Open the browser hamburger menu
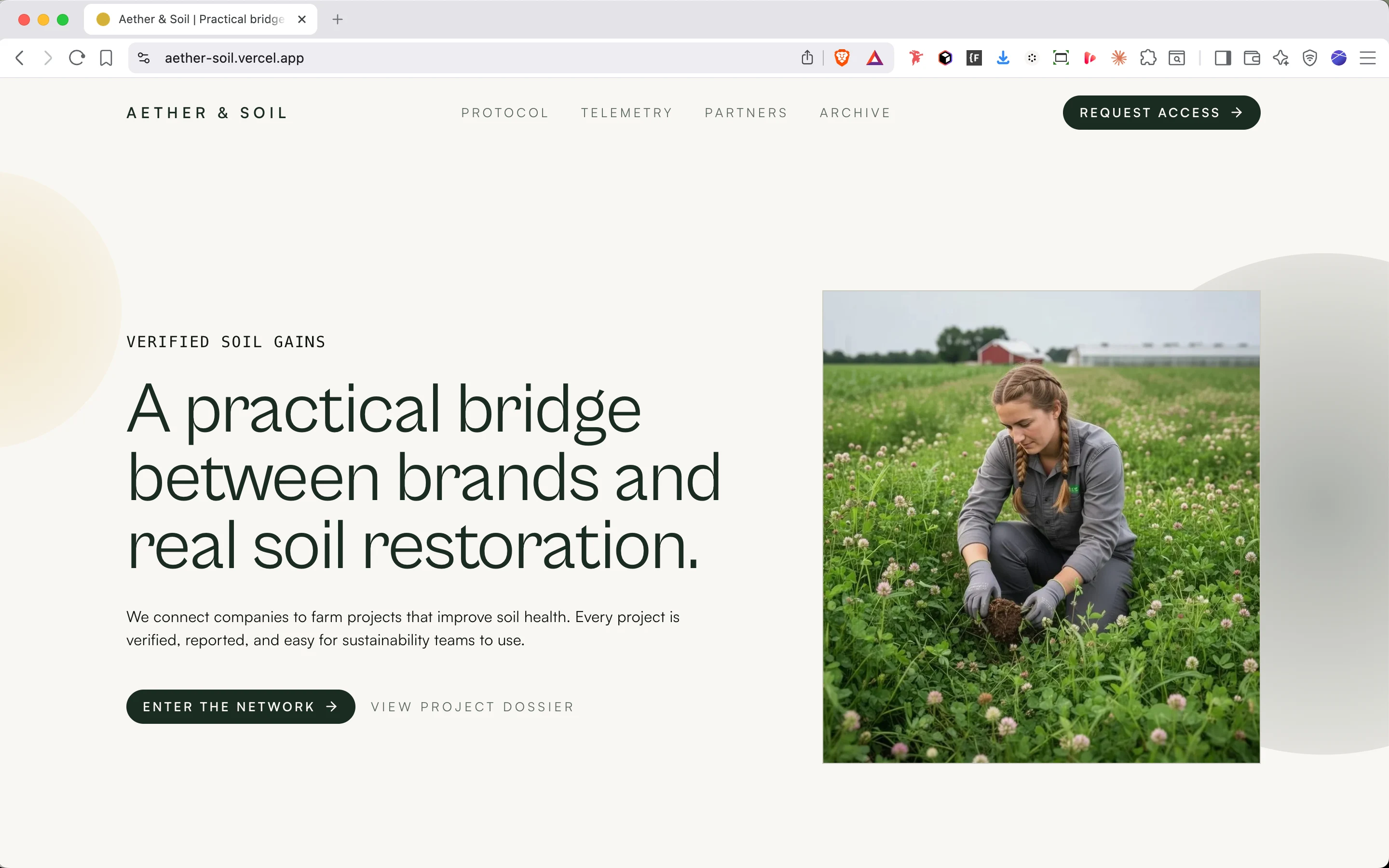Image resolution: width=1389 pixels, height=868 pixels. (1368, 58)
